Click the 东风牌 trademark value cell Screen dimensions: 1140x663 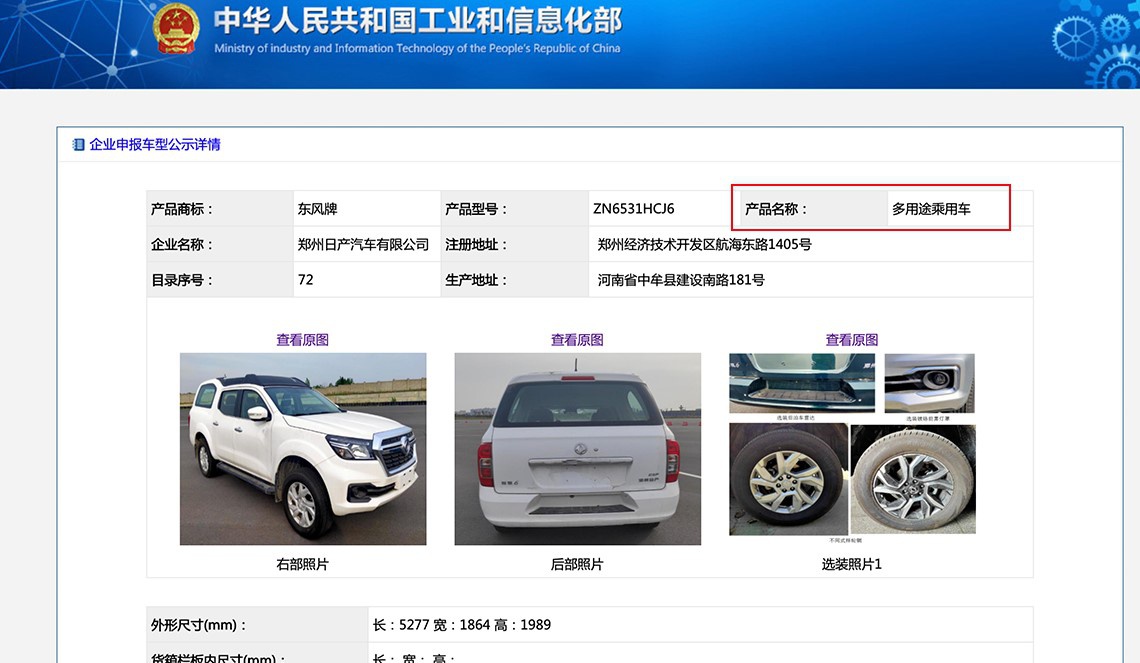pyautogui.click(x=367, y=209)
